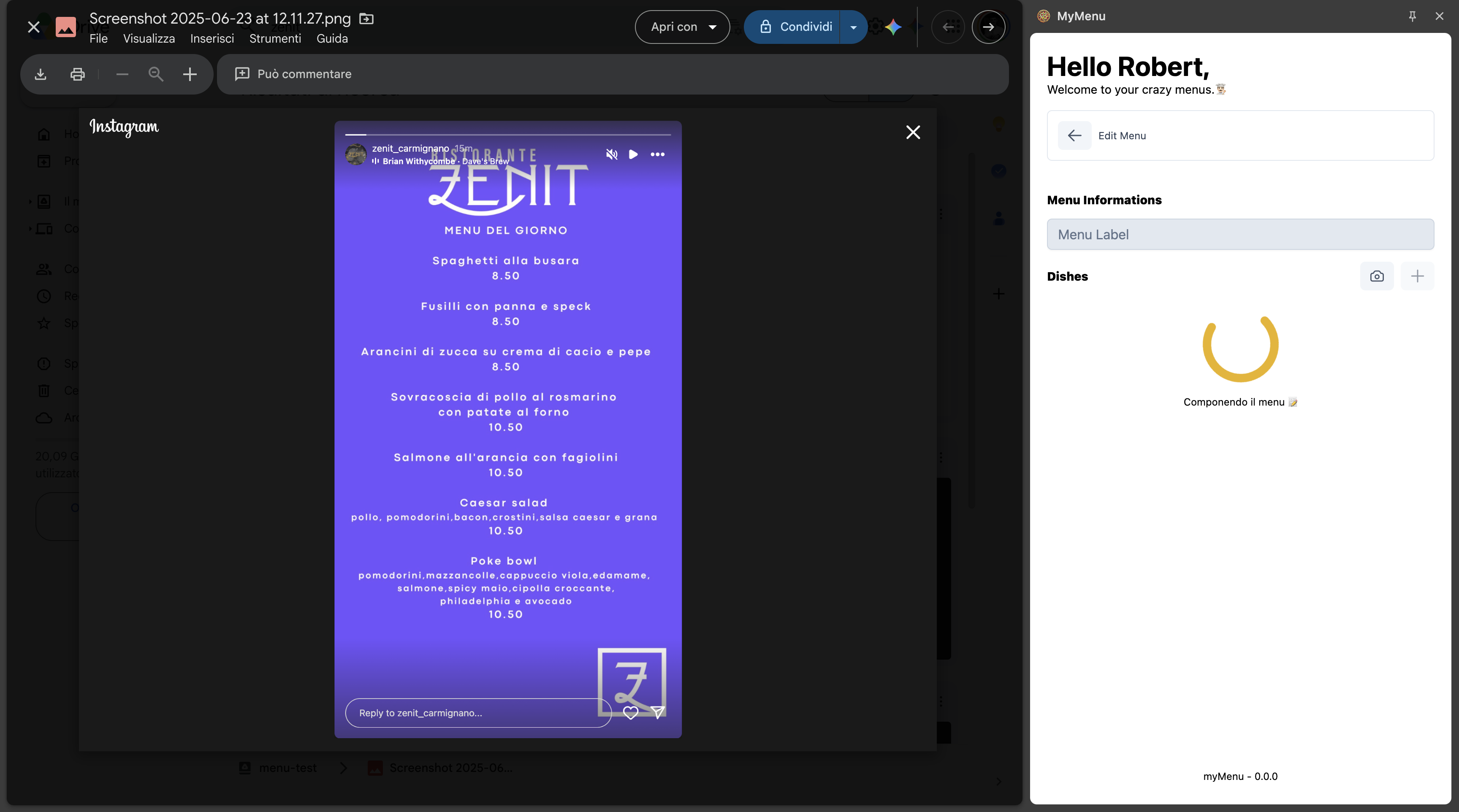Viewport: 1459px width, 812px height.
Task: Close the Drive image preview
Action: [x=33, y=27]
